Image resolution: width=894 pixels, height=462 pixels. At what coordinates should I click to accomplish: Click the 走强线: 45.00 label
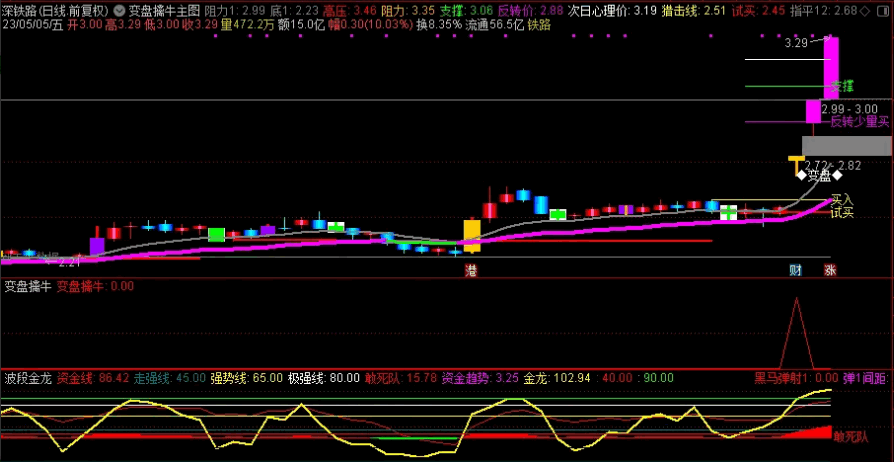point(169,378)
